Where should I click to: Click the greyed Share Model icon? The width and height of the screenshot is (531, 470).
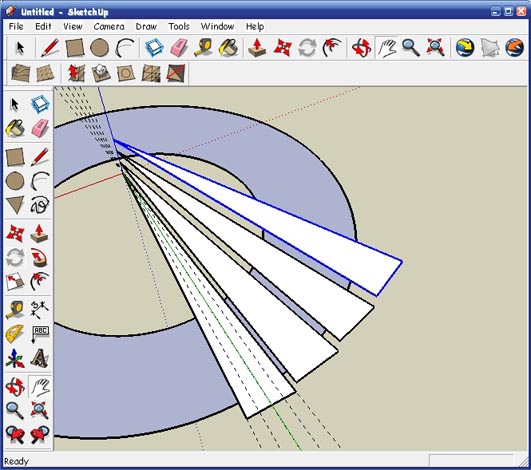click(490, 48)
